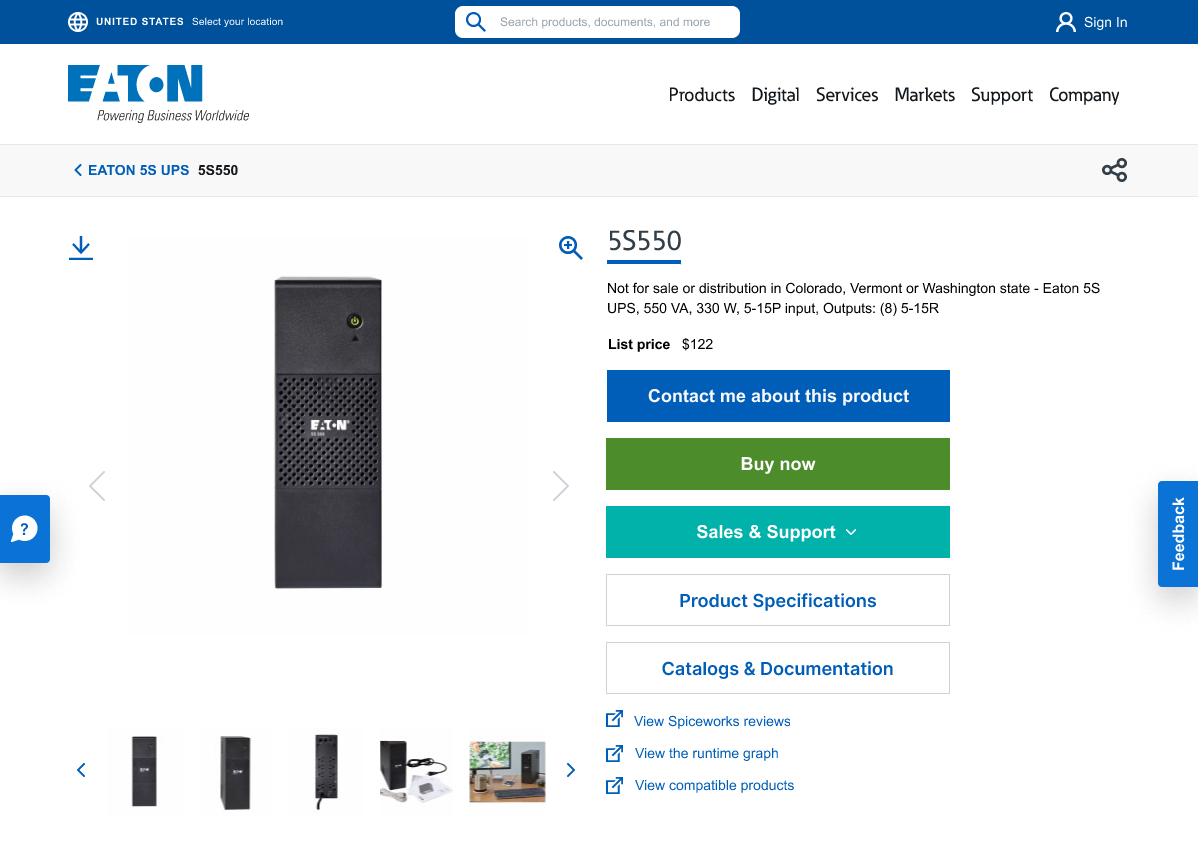The width and height of the screenshot is (1198, 852).
Task: Download the product image via download icon
Action: [81, 247]
